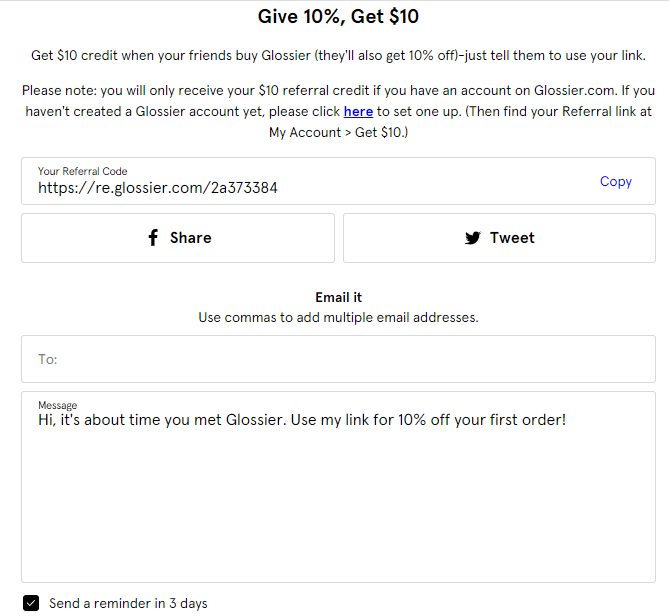Click the 'Your Referral Code' field label
This screenshot has width=669, height=616.
coord(83,171)
